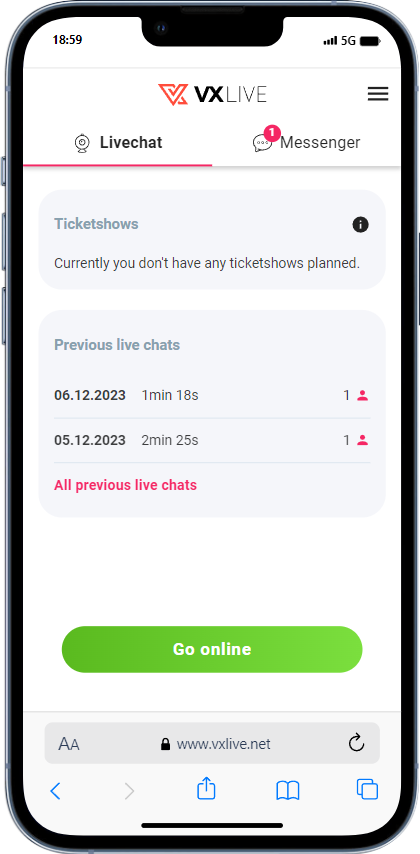Tap the AA reader text-size button
This screenshot has width=420, height=854.
click(x=69, y=744)
